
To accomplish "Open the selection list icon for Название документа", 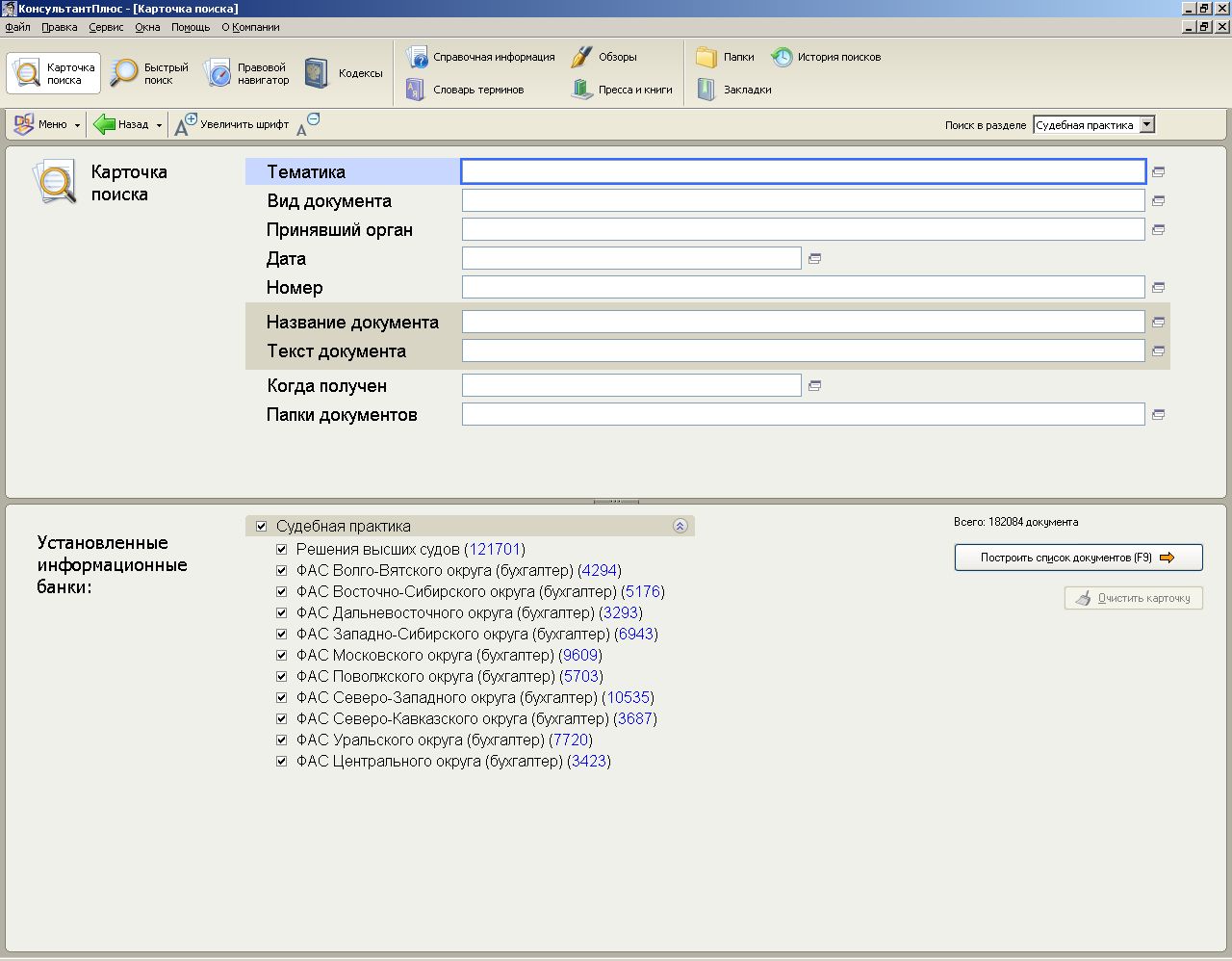I will point(1159,322).
